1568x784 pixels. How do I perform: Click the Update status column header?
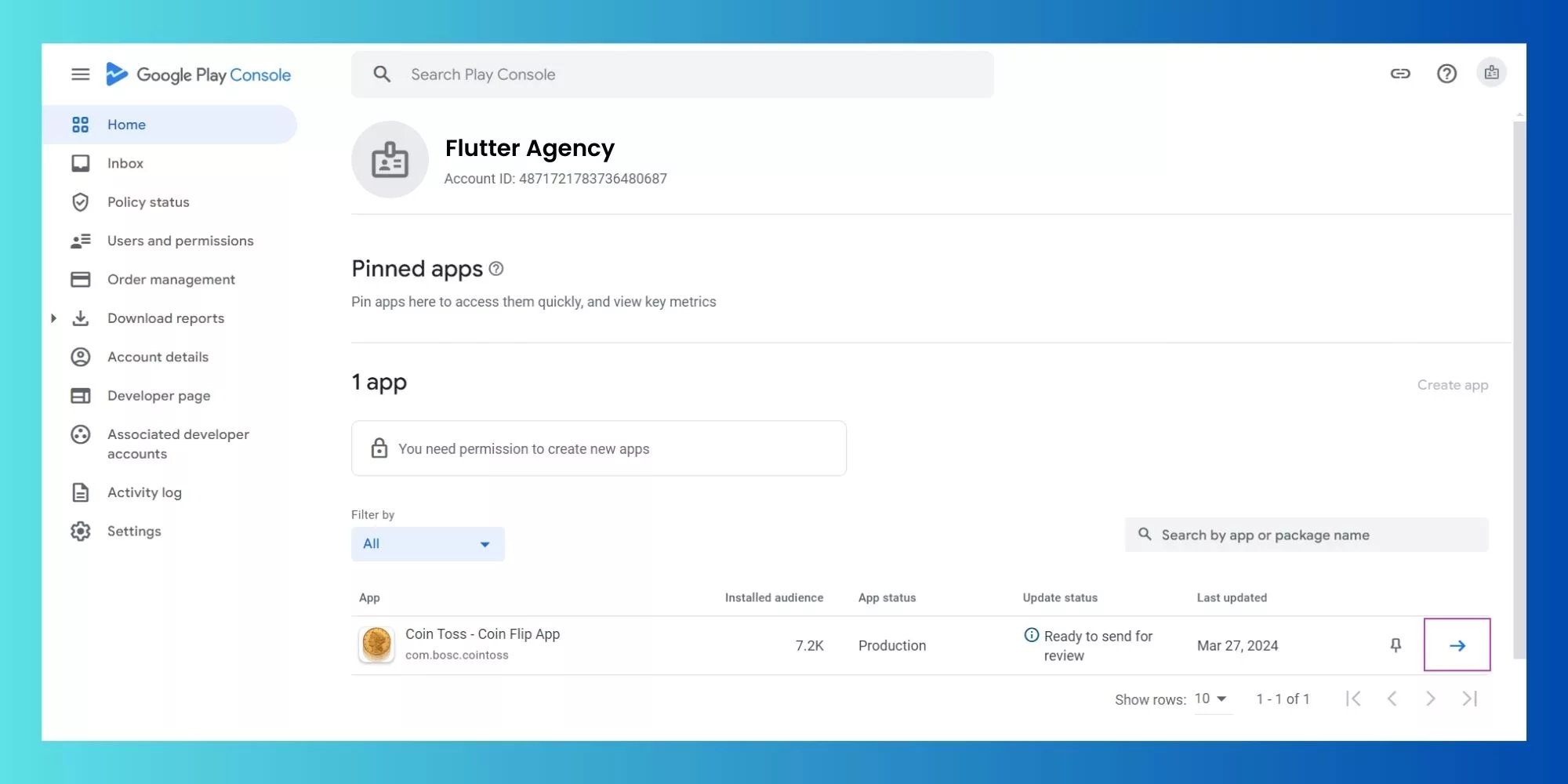(1060, 597)
